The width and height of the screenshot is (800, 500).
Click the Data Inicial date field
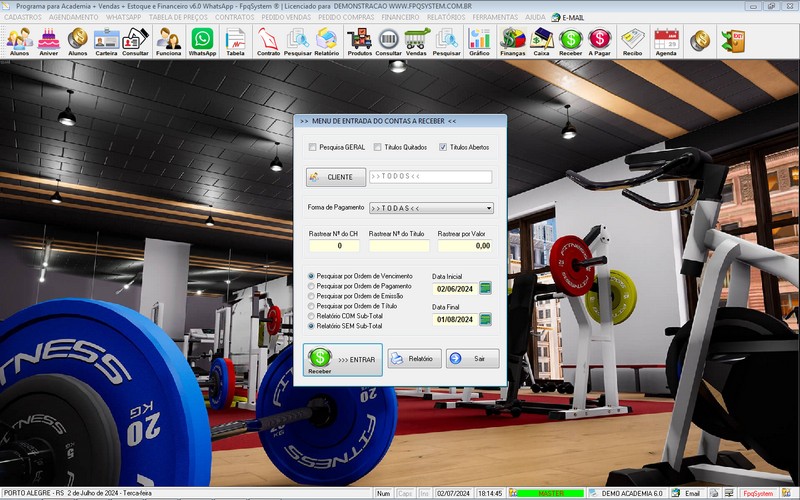point(455,289)
